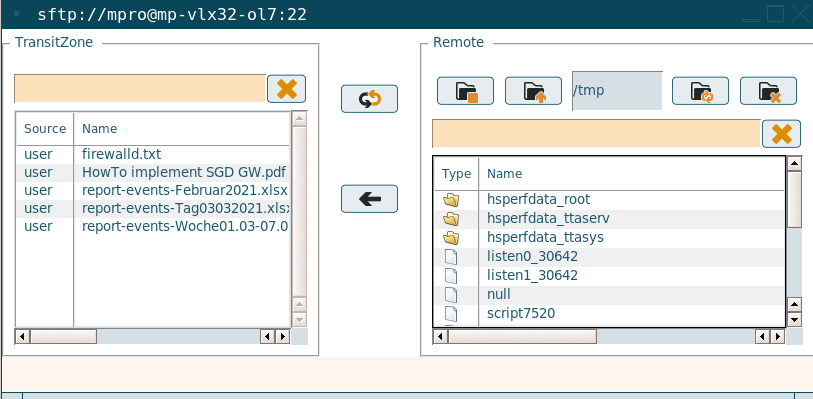Focus the Remote filter text field
Screen dimensions: 813x399
(596, 134)
